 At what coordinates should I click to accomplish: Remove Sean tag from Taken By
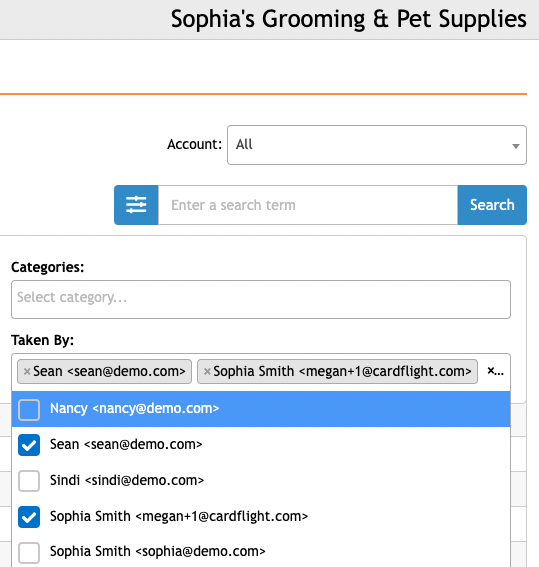click(27, 371)
